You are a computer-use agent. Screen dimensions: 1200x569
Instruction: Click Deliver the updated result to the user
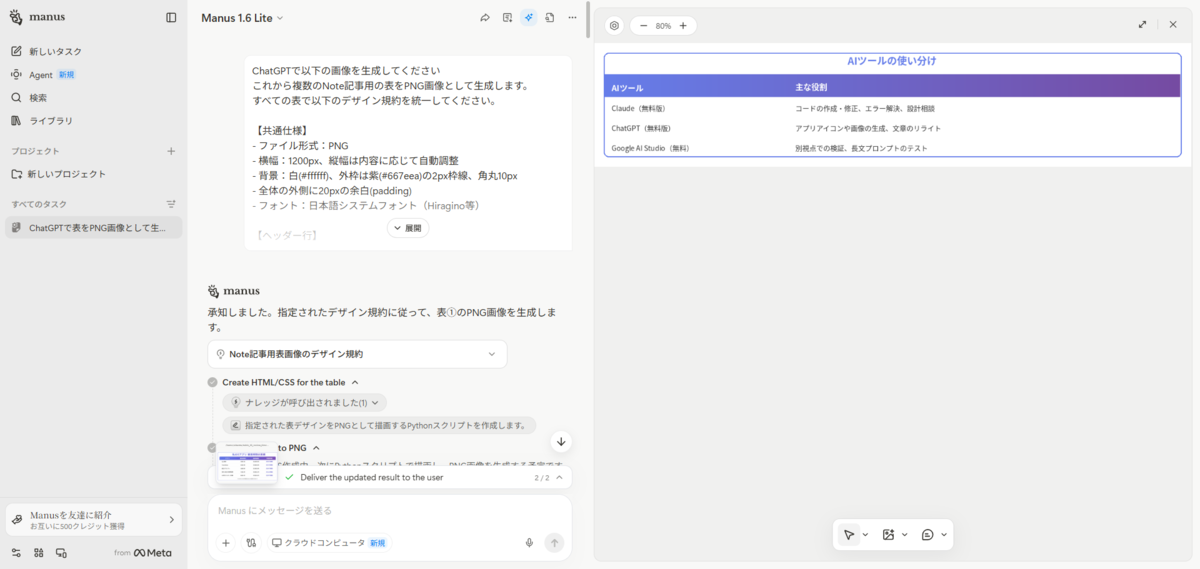[371, 478]
